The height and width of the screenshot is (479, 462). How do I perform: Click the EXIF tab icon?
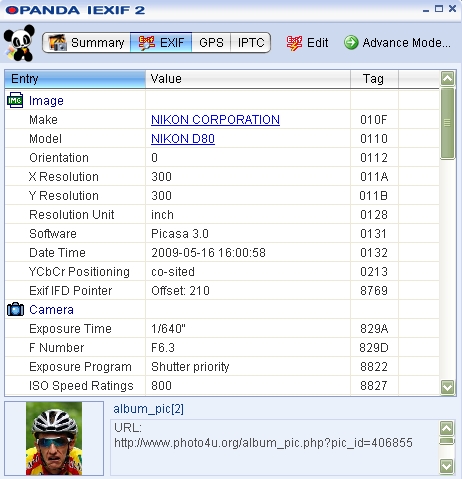(147, 43)
